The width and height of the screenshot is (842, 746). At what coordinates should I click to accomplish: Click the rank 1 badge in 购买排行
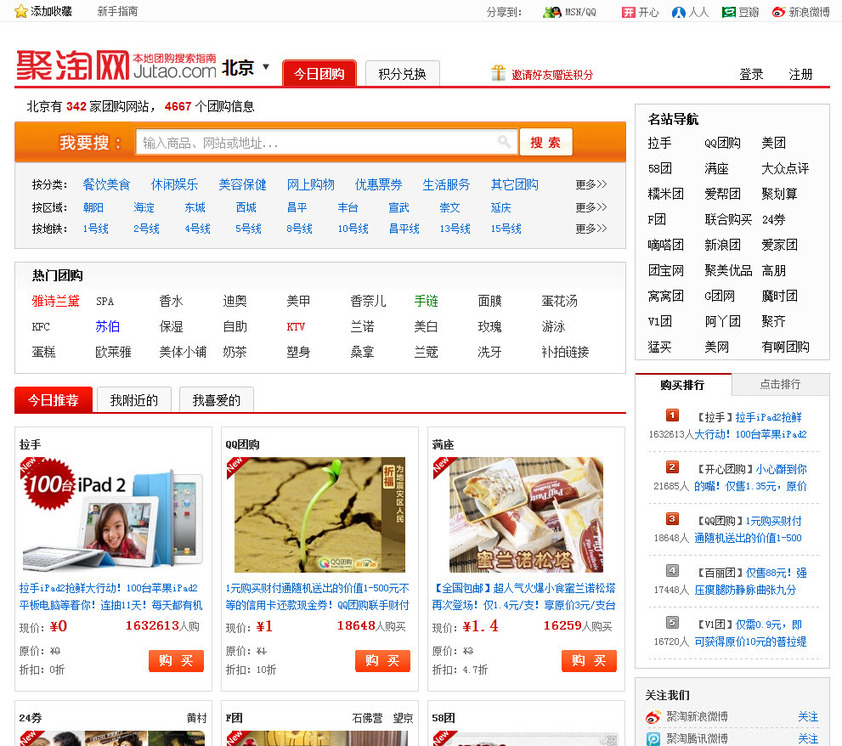pyautogui.click(x=672, y=415)
